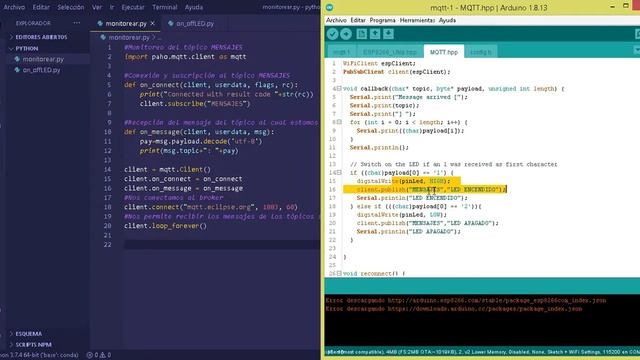Switch to the on_offLED.py editor tab
The image size is (640, 360).
[195, 24]
